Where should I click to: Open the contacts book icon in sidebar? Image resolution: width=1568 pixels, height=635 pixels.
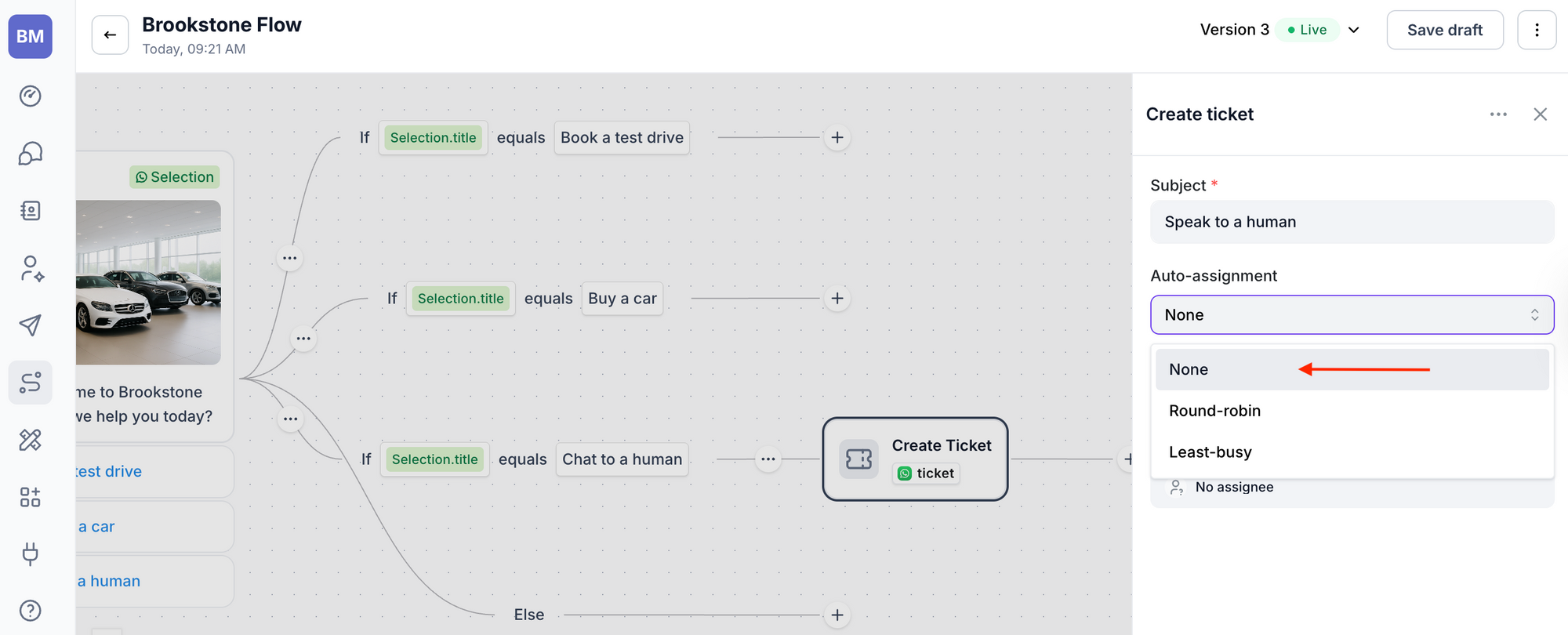30,211
